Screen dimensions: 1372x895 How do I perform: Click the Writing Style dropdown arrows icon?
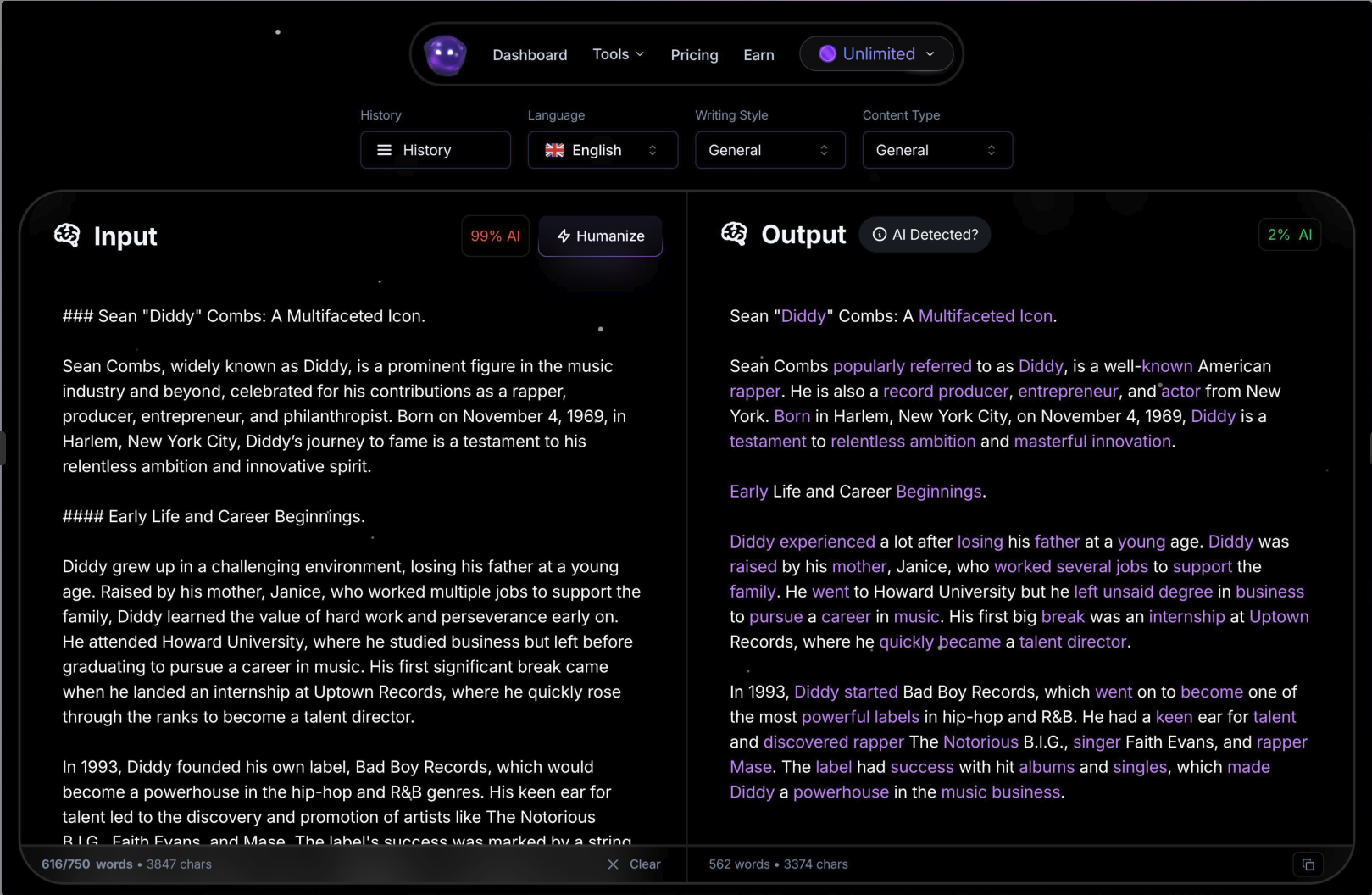pos(824,150)
